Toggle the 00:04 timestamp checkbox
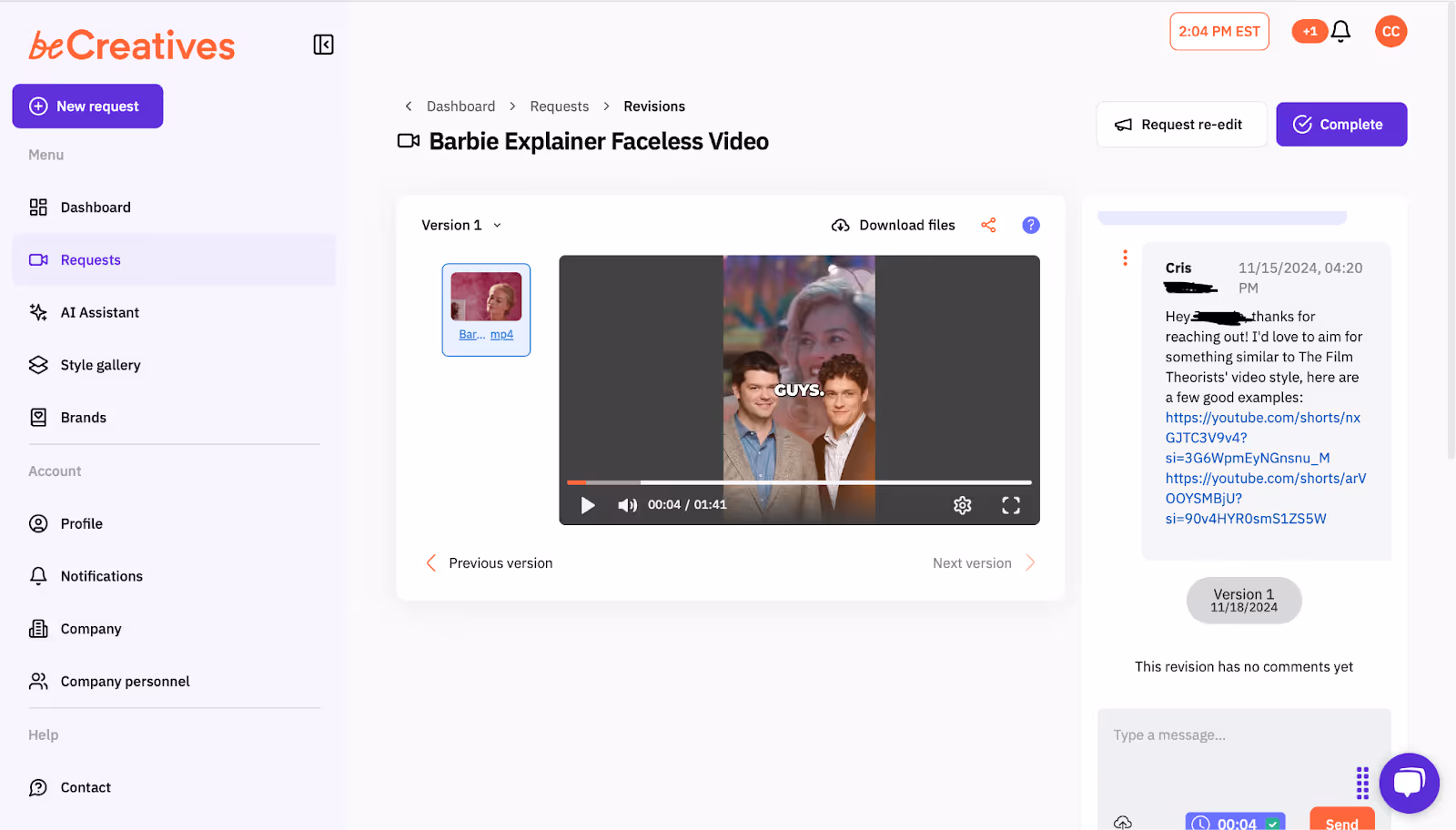 pyautogui.click(x=1272, y=824)
